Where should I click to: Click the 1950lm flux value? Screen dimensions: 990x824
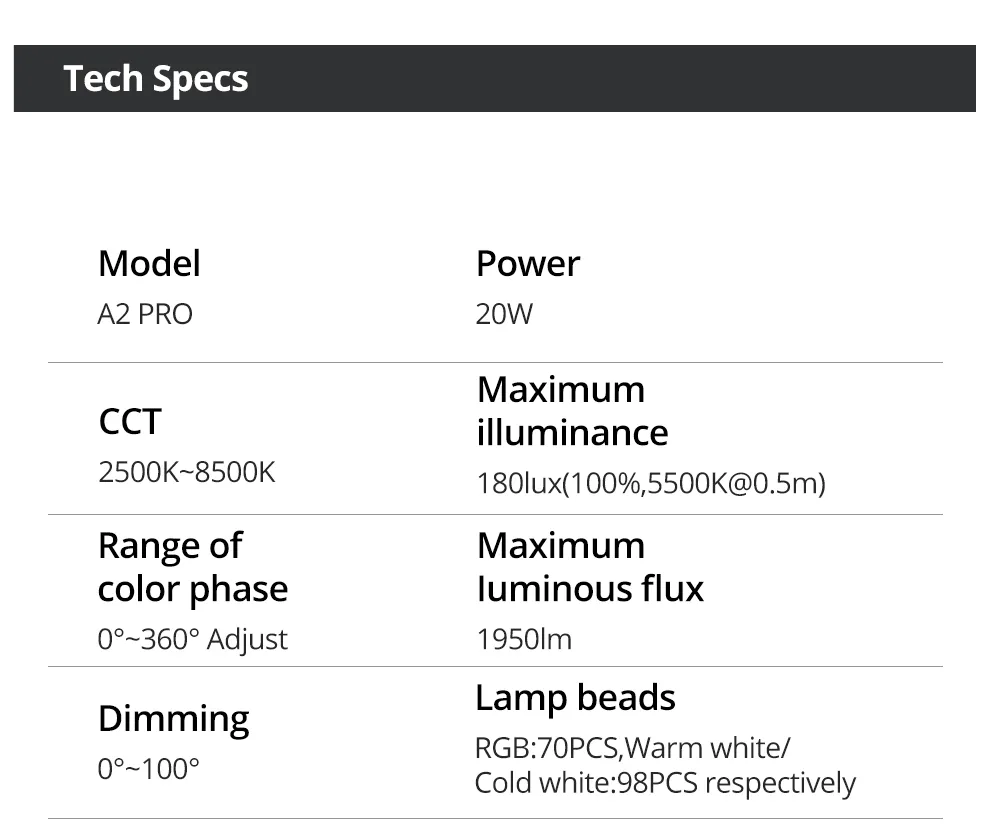tap(525, 639)
